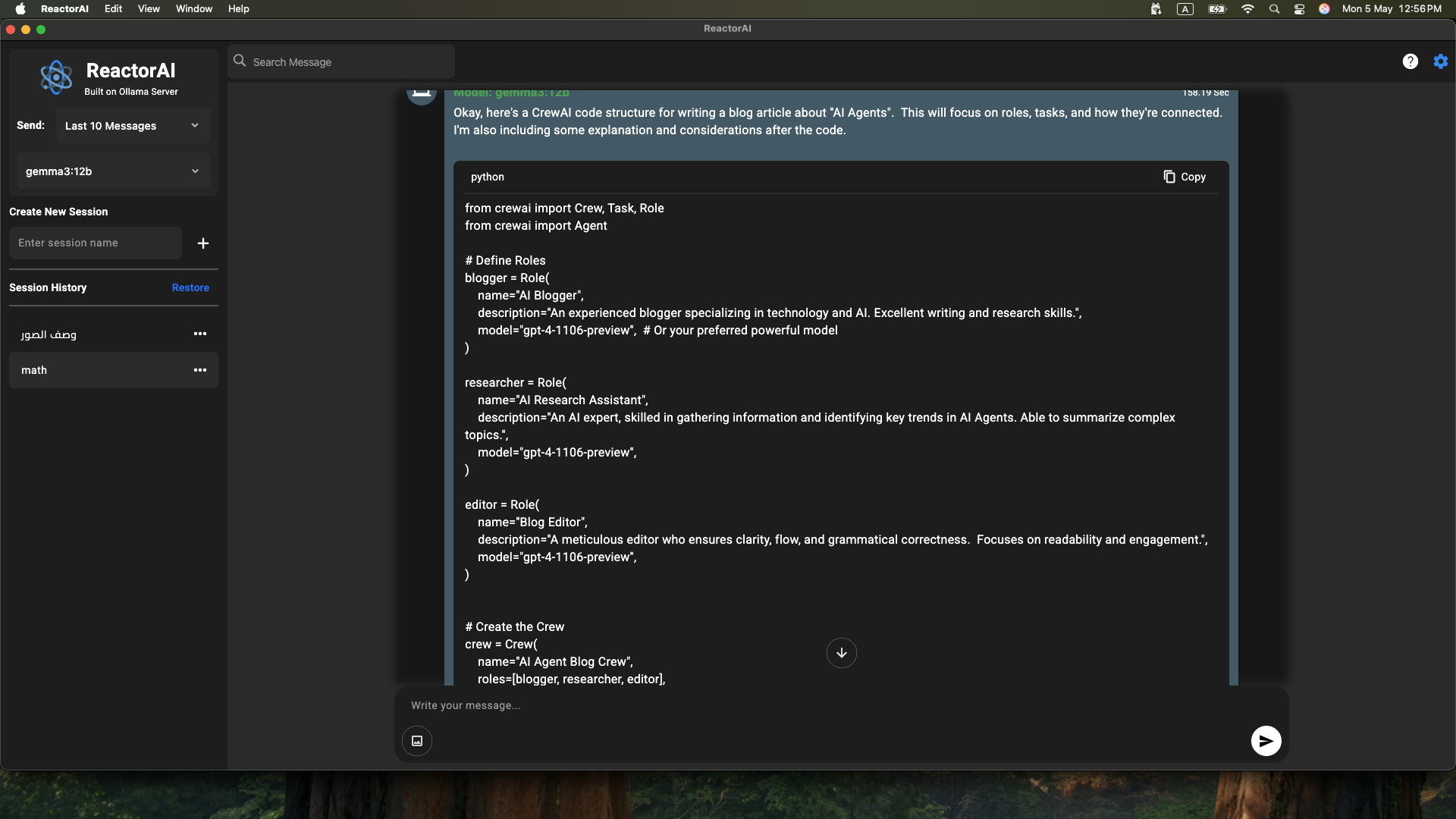
Task: Copy the python code block
Action: pos(1185,177)
